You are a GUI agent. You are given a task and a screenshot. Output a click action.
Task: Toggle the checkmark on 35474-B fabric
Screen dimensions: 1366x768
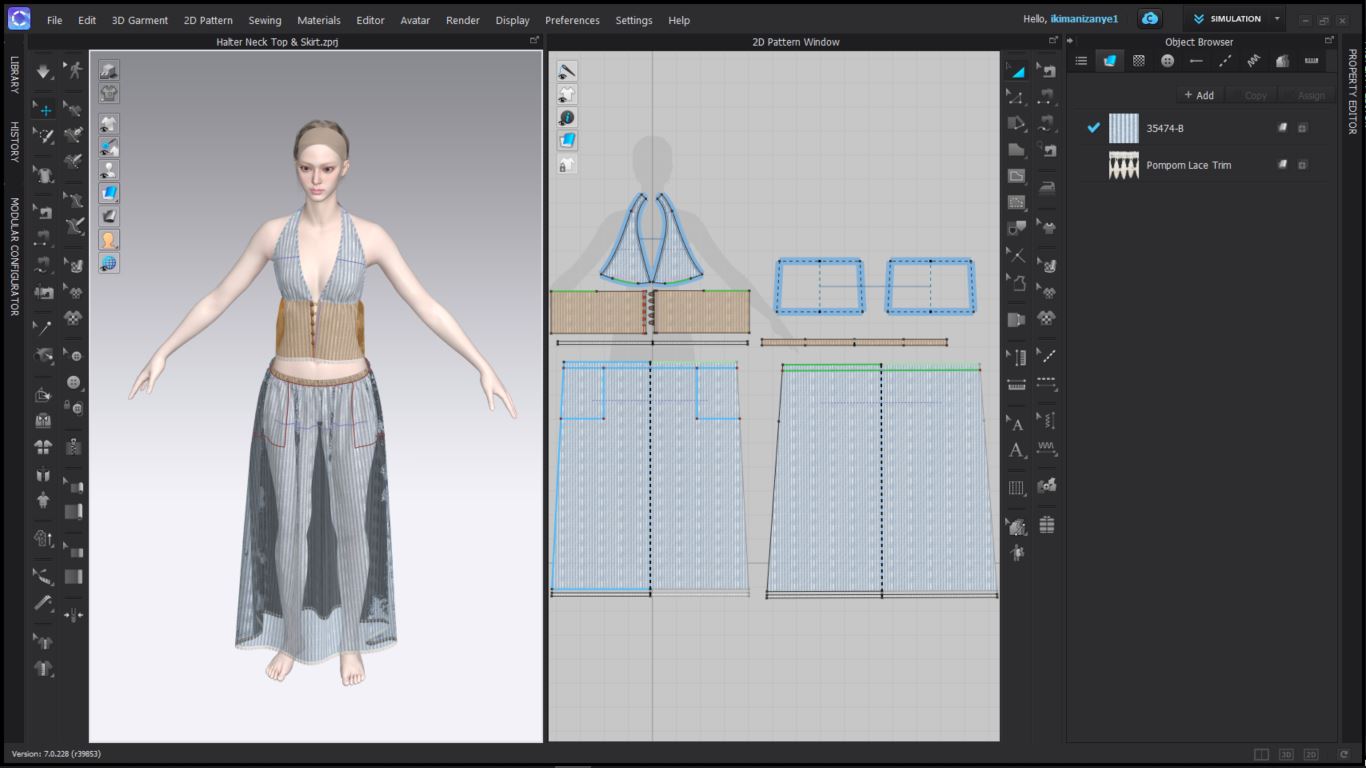click(x=1093, y=128)
